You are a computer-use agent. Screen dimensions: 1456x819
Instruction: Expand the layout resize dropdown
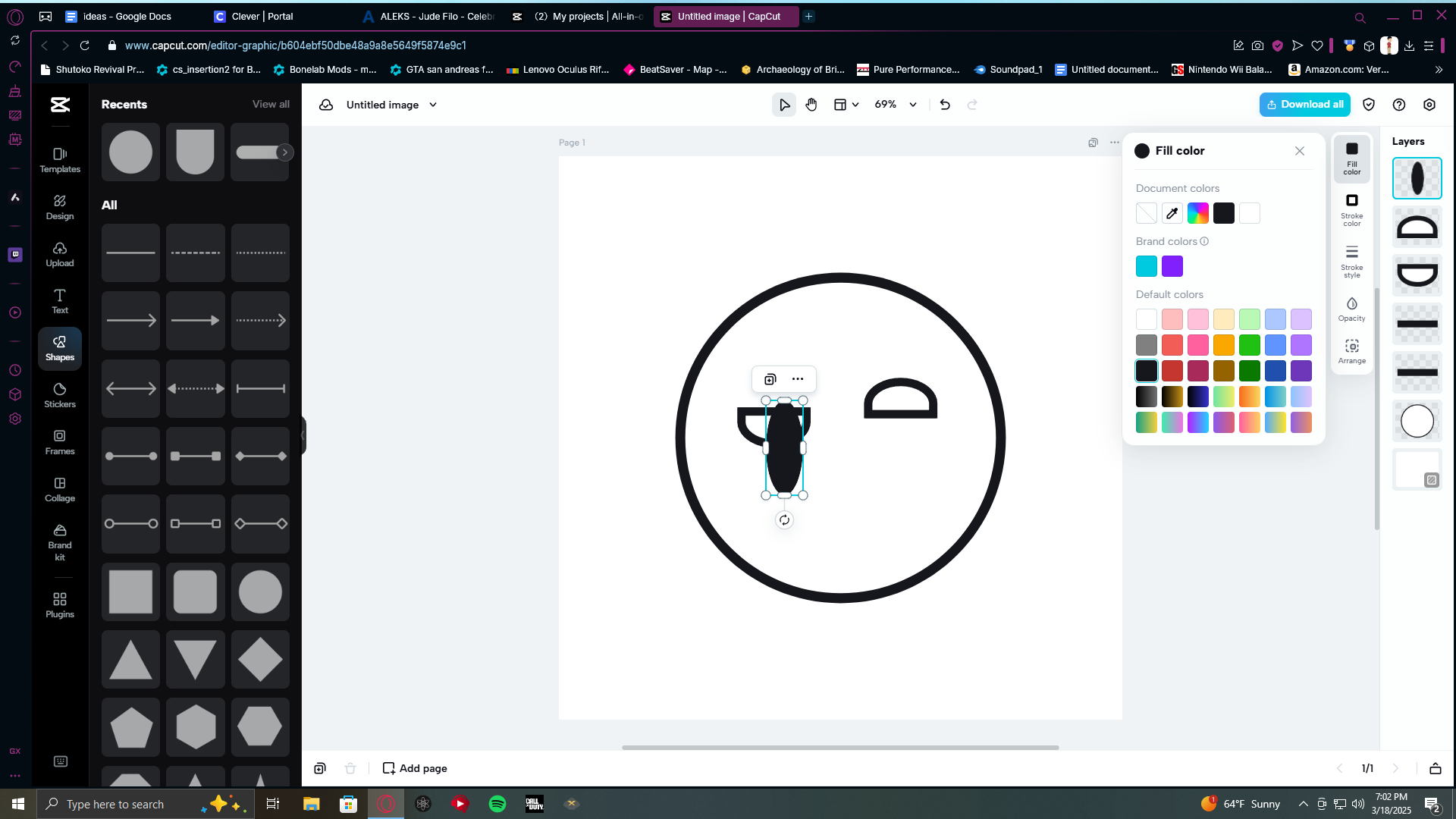[846, 105]
